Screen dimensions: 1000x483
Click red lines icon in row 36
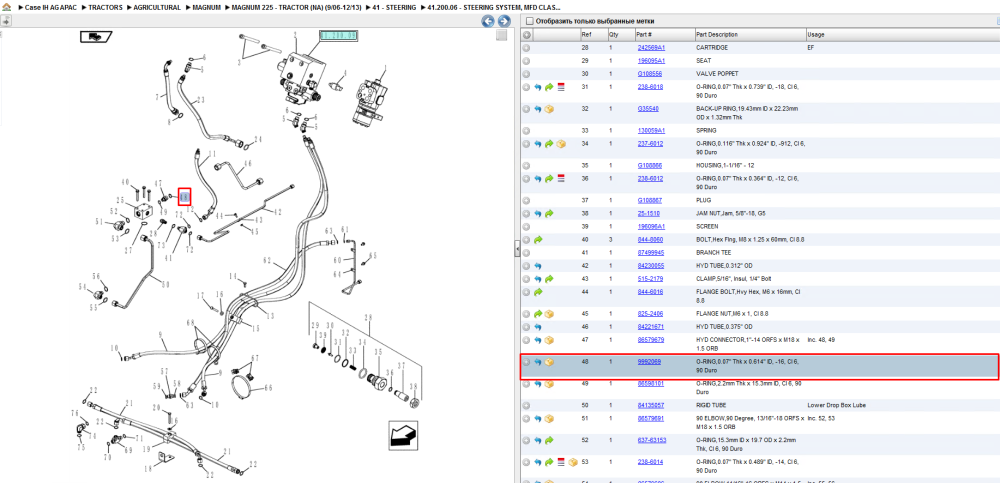click(561, 179)
